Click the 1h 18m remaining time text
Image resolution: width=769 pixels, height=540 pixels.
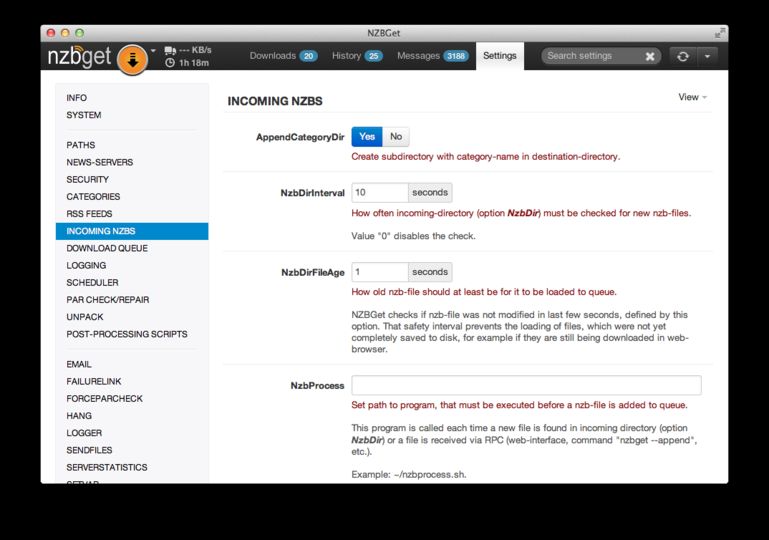[x=194, y=63]
